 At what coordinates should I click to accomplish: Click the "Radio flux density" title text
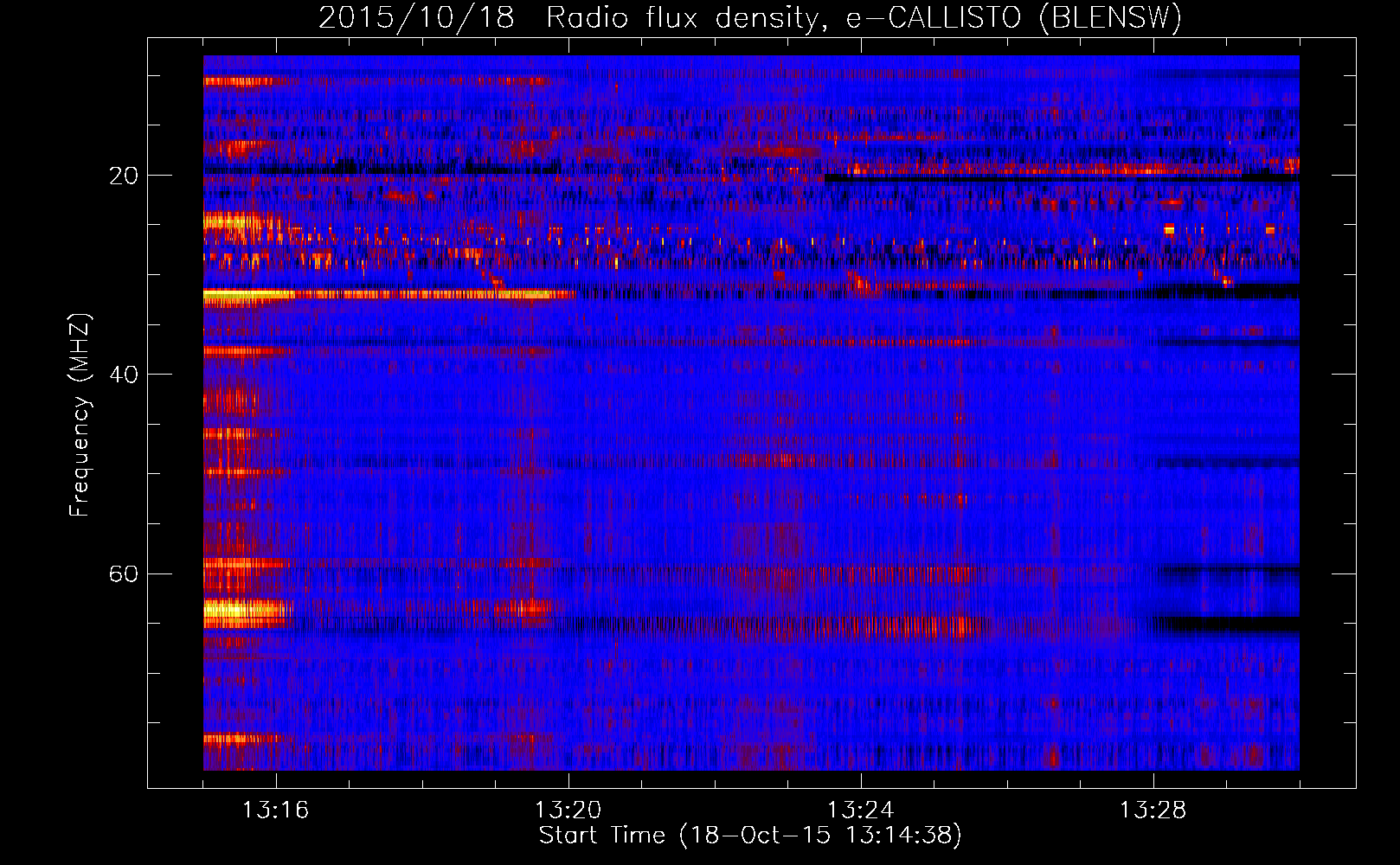point(682,18)
